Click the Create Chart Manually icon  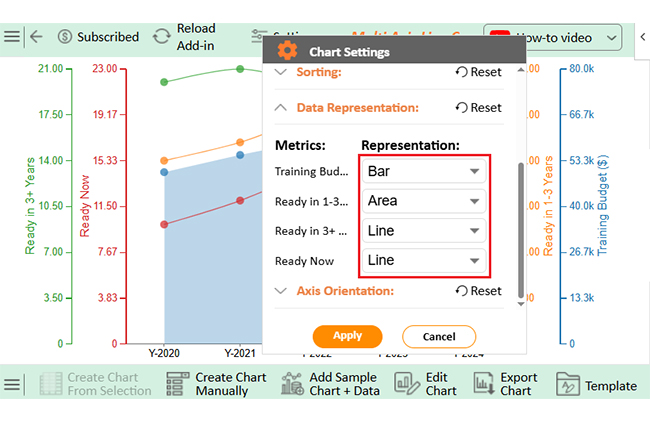[178, 385]
